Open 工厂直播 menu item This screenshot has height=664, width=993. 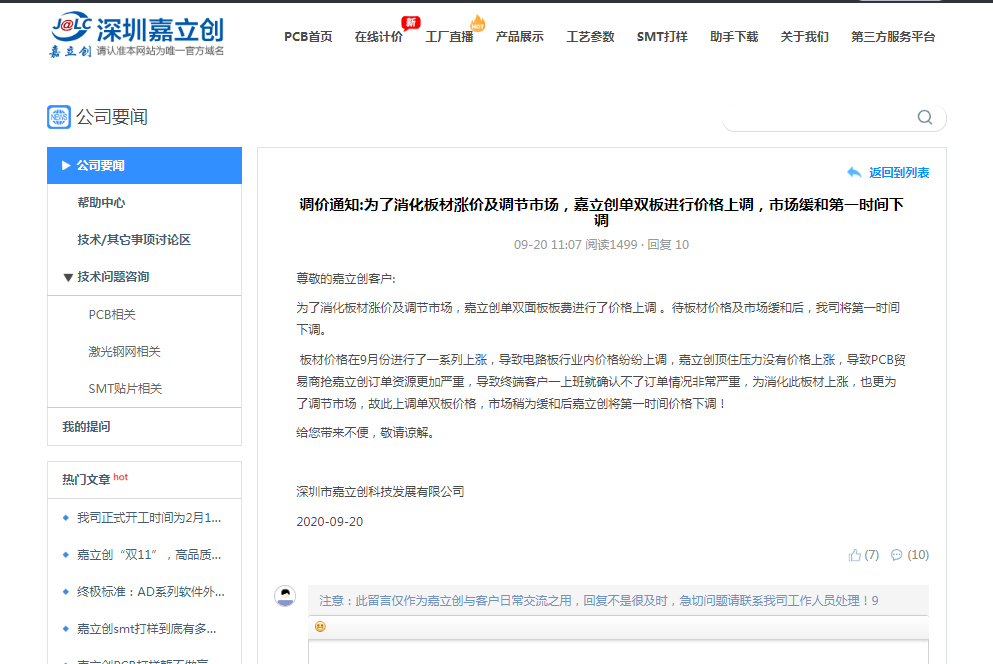450,37
